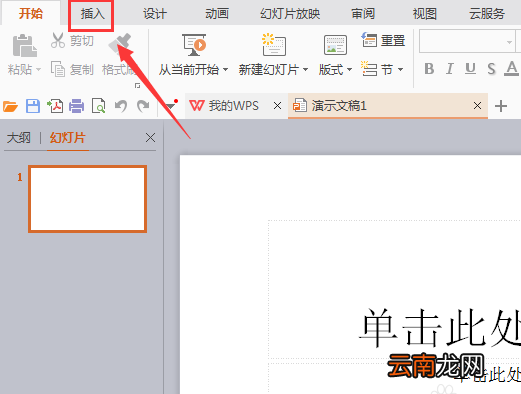Open the clipboard group dialog launcher
This screenshot has width=521, height=394.
(137, 86)
